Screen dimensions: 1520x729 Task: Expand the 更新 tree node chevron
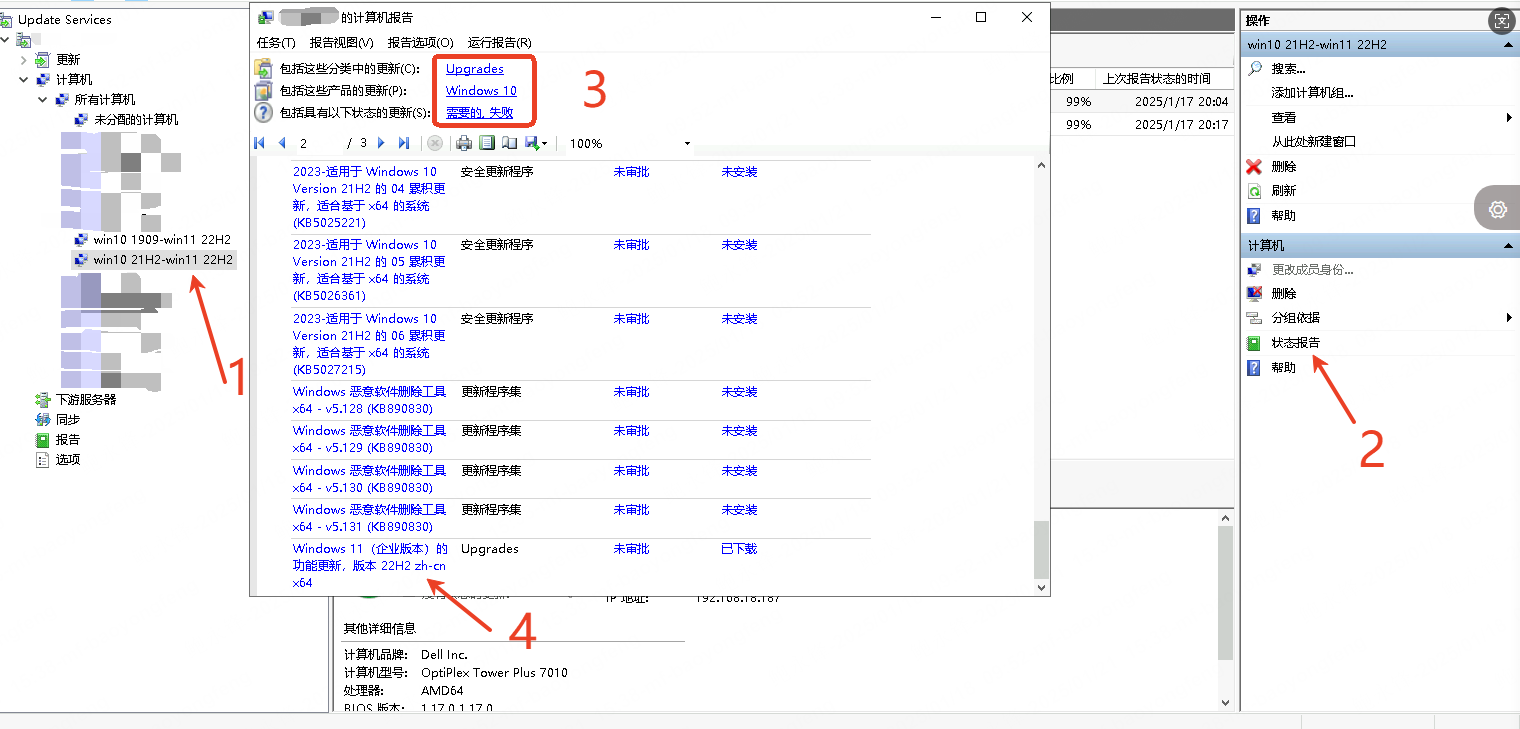25,60
